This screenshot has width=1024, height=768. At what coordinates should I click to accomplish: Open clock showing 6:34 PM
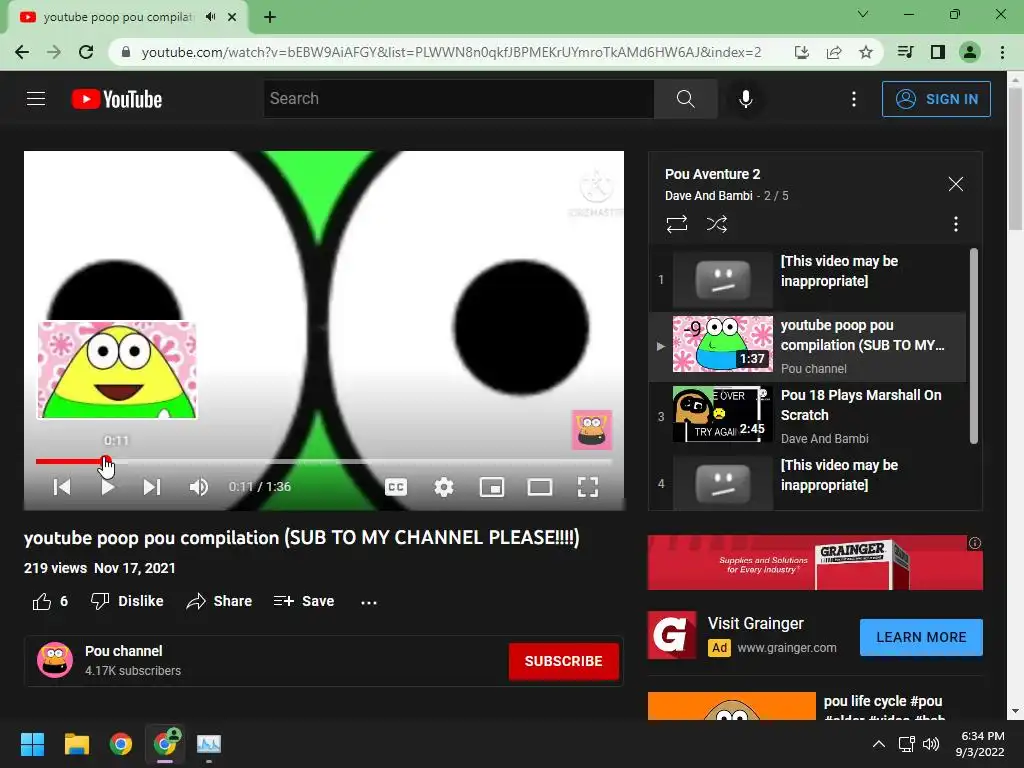point(980,744)
